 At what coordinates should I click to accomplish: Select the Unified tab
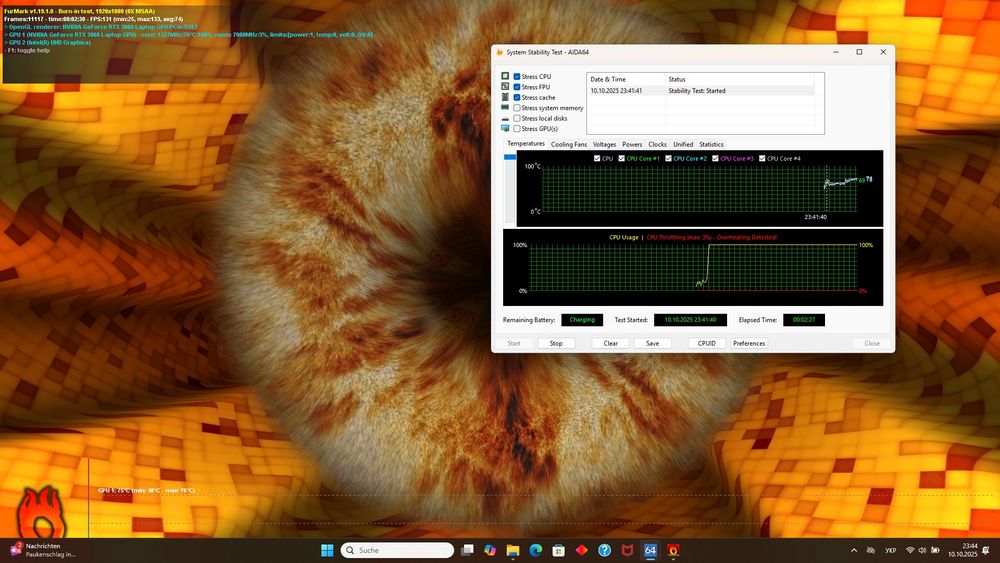click(683, 145)
